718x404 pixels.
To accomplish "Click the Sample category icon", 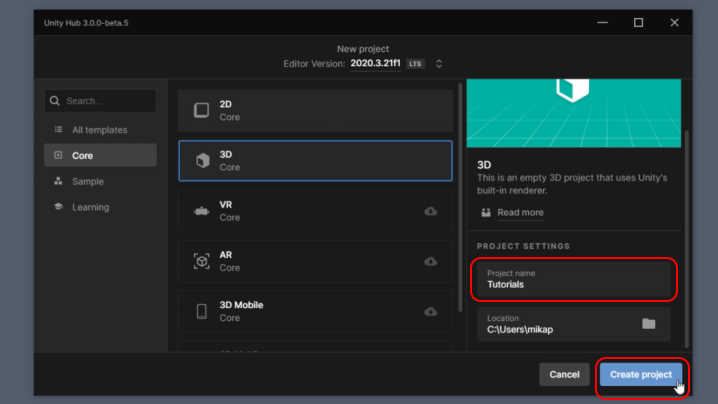I will coord(58,181).
